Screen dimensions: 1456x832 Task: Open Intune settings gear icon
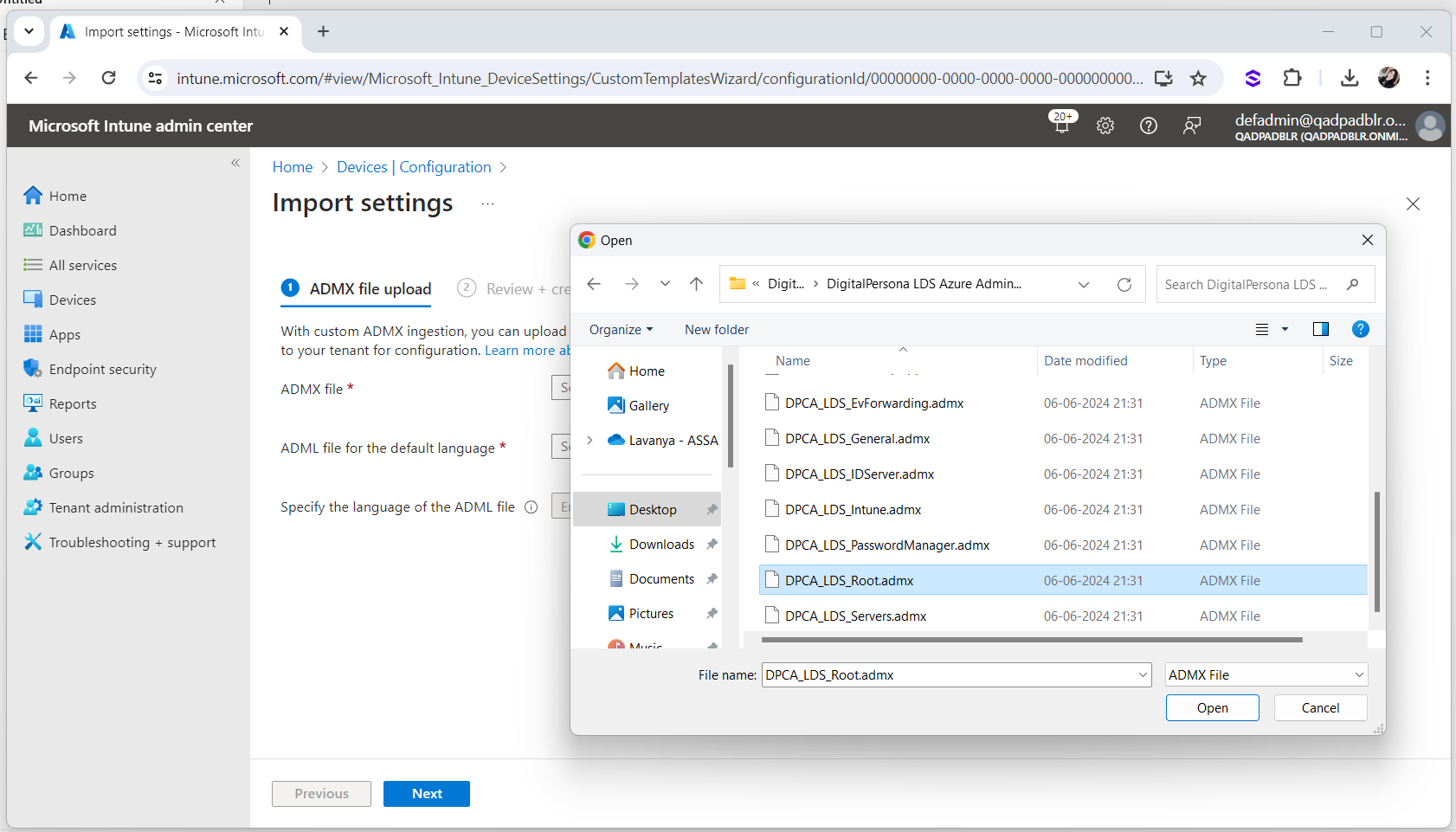click(1105, 126)
